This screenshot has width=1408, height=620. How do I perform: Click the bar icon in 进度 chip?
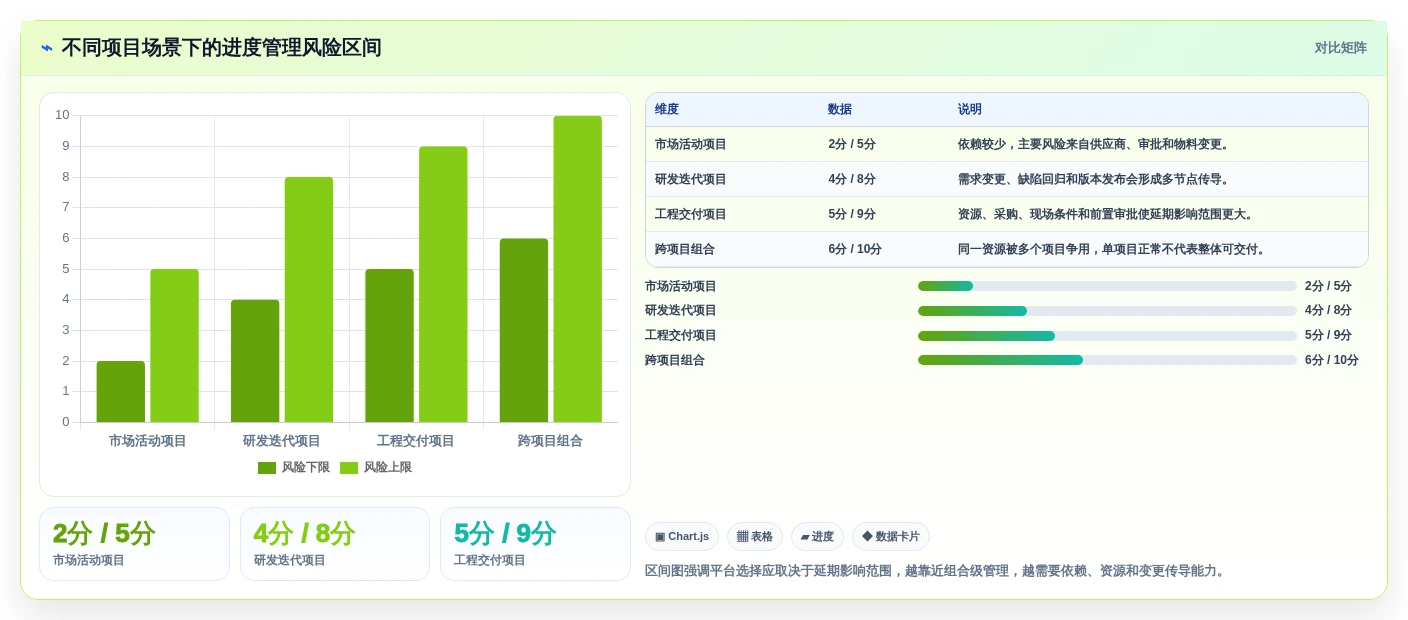click(805, 537)
